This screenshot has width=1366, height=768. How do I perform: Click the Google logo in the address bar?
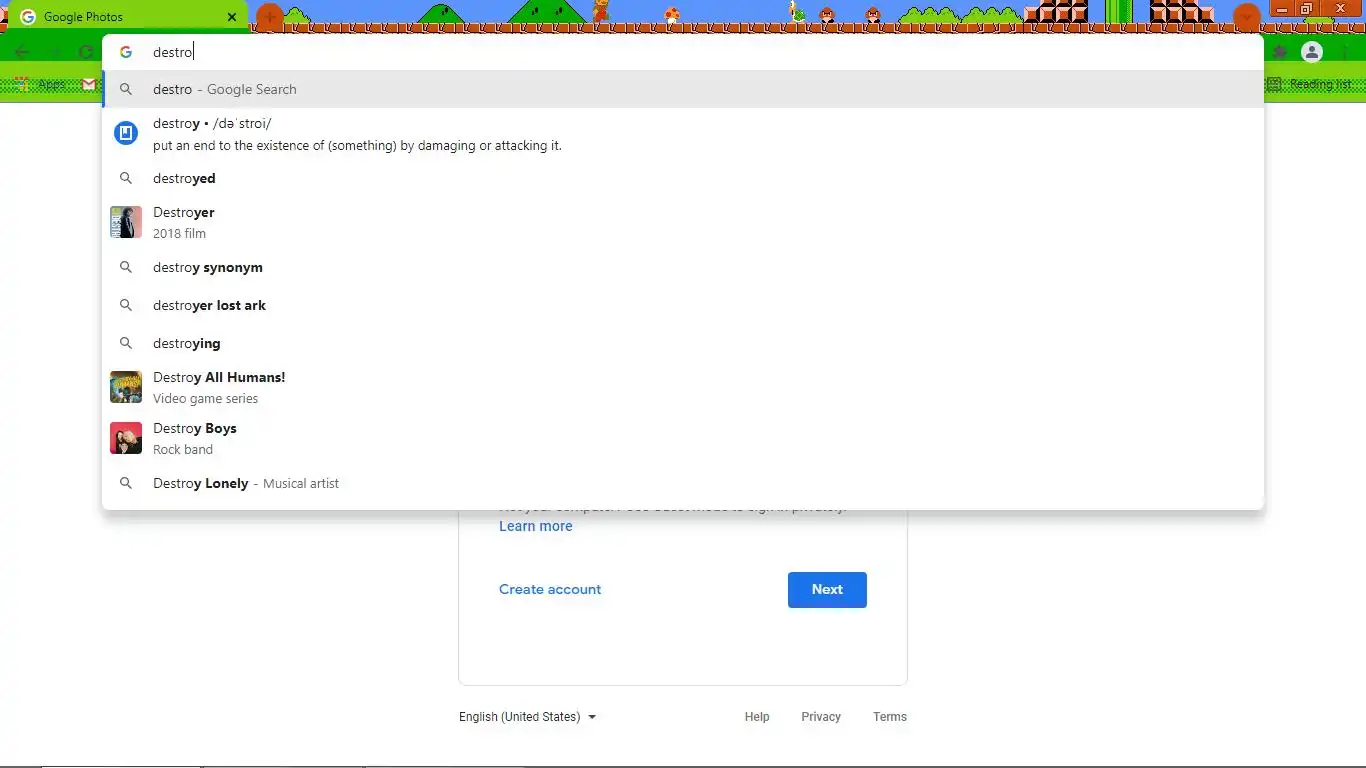126,52
